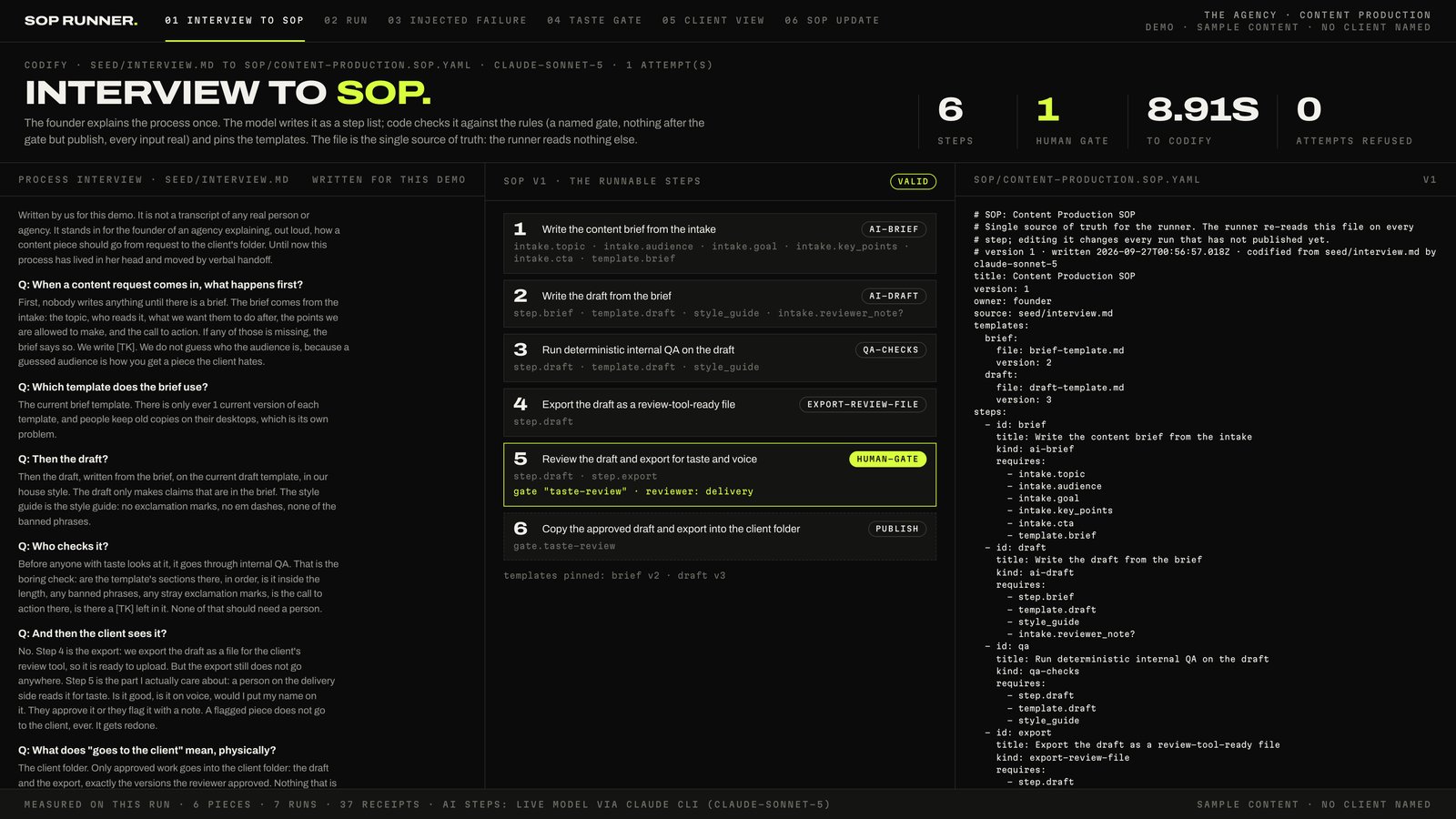Click the PROCESS INTERVIEW panel header
1456x819 pixels.
click(x=154, y=180)
